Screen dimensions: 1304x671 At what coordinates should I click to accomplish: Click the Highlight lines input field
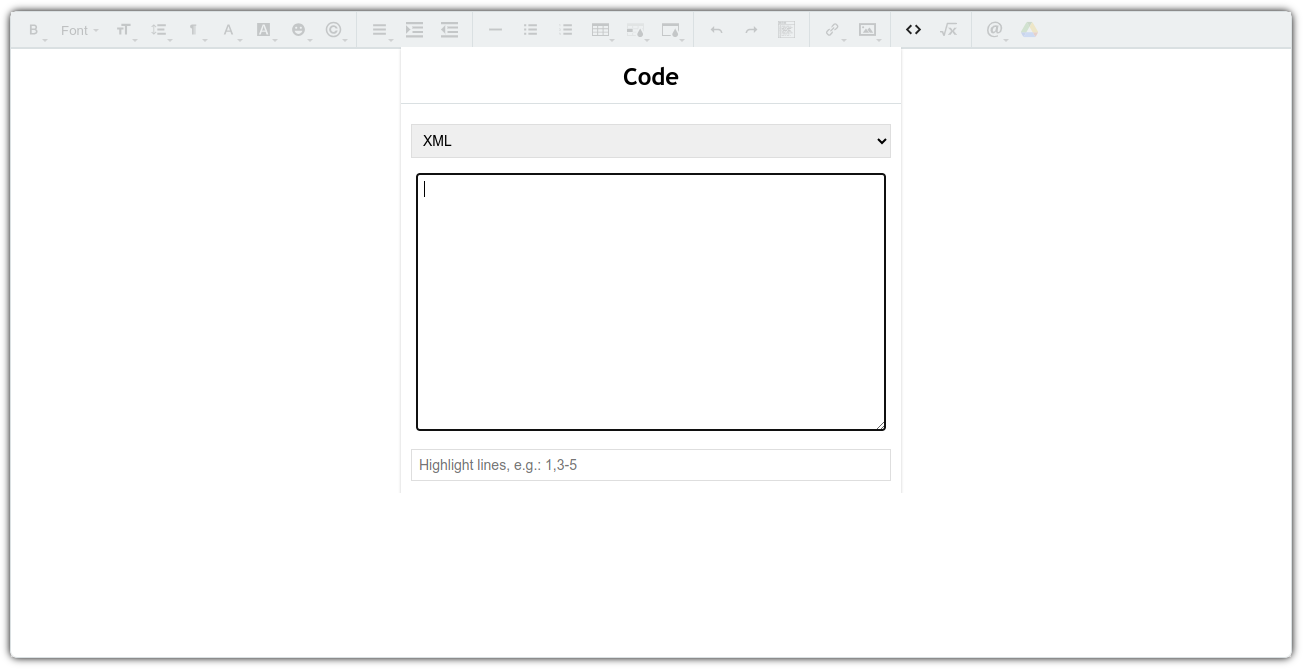[x=651, y=465]
